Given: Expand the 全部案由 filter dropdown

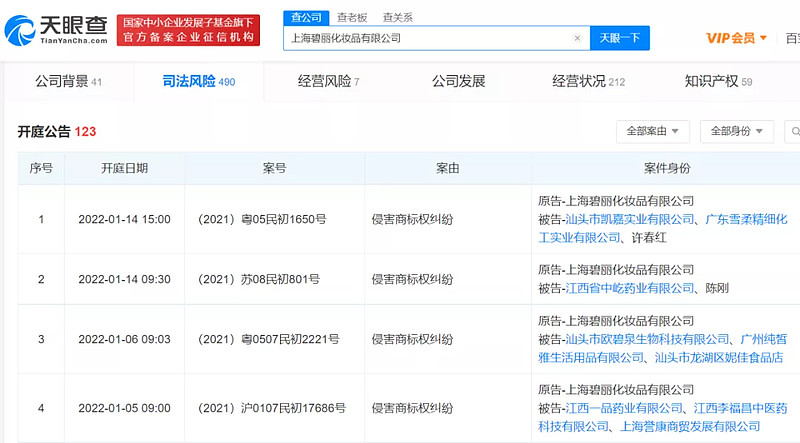Looking at the screenshot, I should [x=653, y=132].
